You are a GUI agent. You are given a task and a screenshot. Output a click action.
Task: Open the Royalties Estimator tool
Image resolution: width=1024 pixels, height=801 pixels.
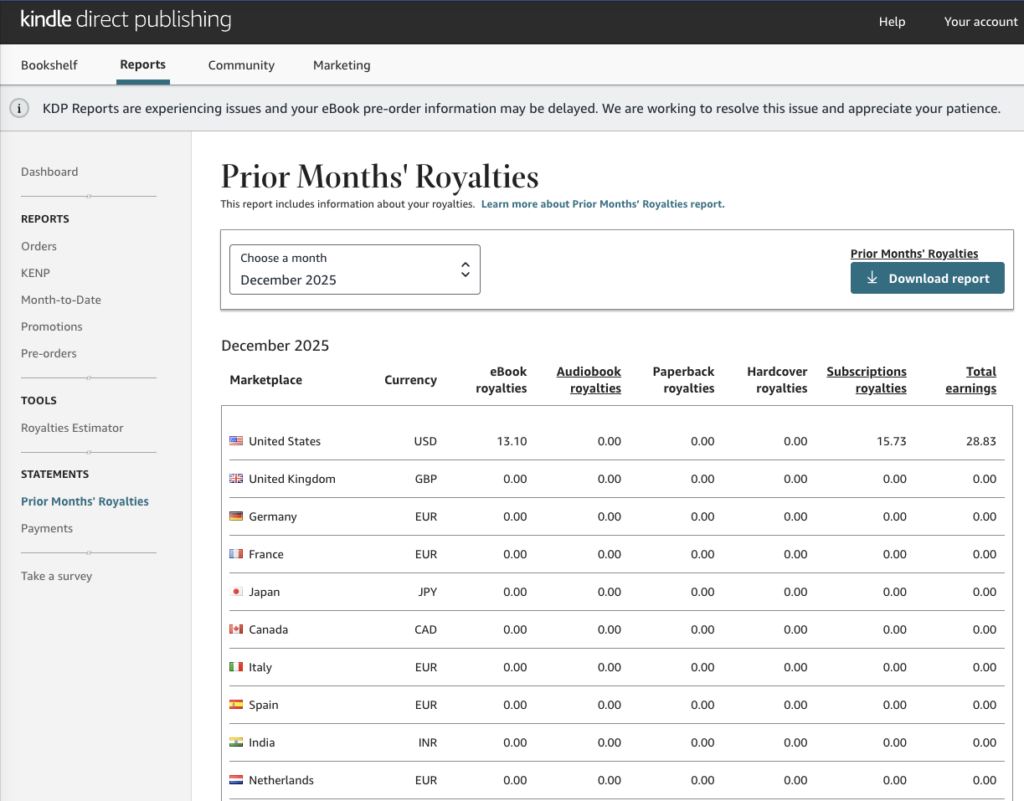click(x=72, y=428)
